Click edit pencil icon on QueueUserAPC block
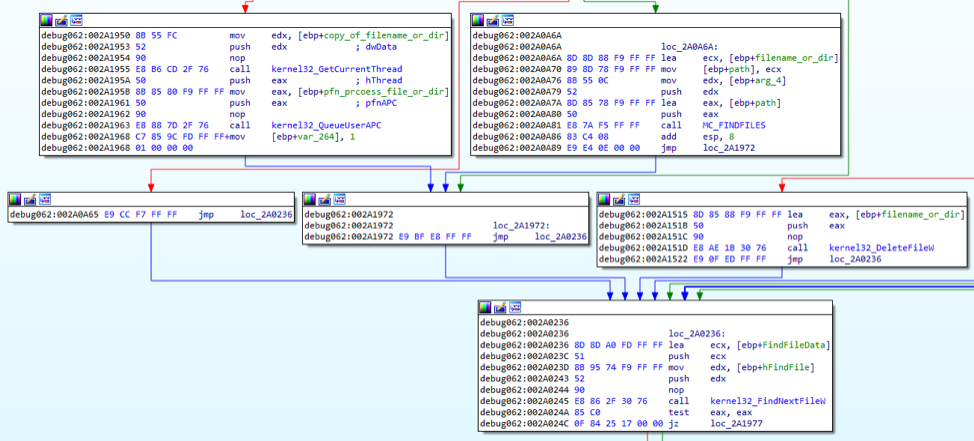The height and width of the screenshot is (441, 974). pos(62,20)
